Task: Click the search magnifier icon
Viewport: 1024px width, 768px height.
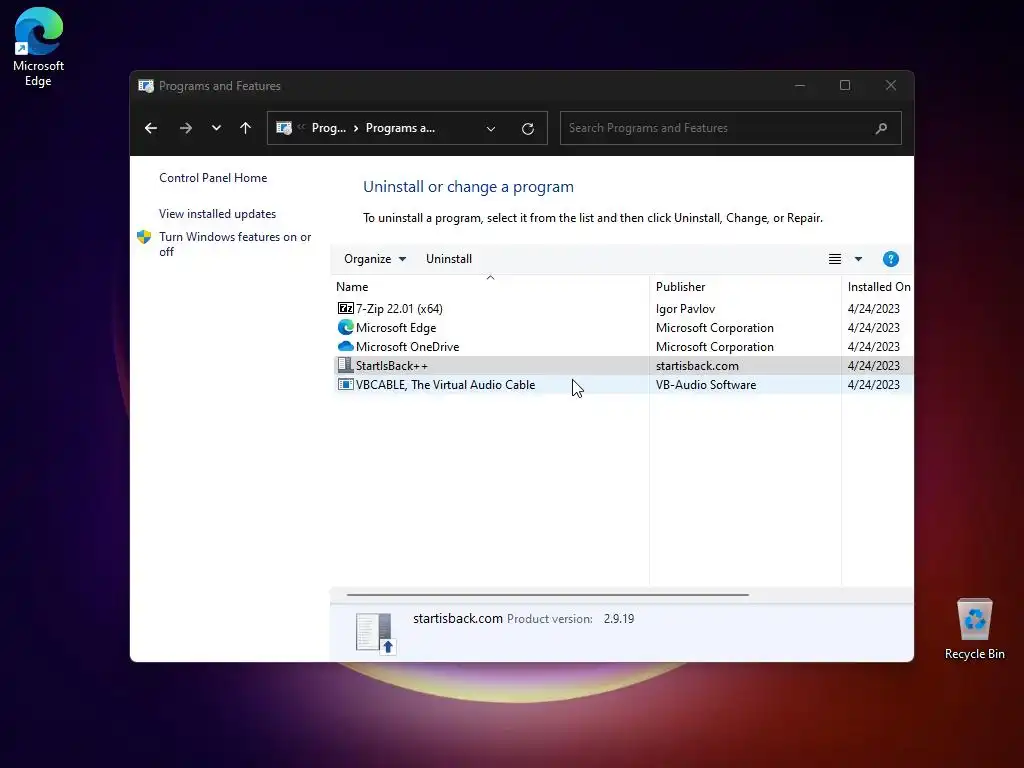Action: click(x=881, y=128)
